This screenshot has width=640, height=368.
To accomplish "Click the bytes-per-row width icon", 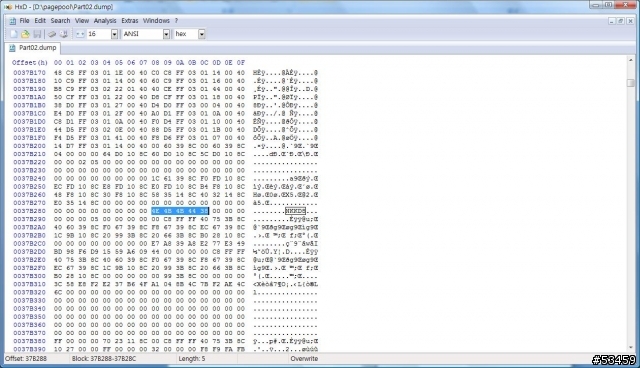I will [x=80, y=34].
